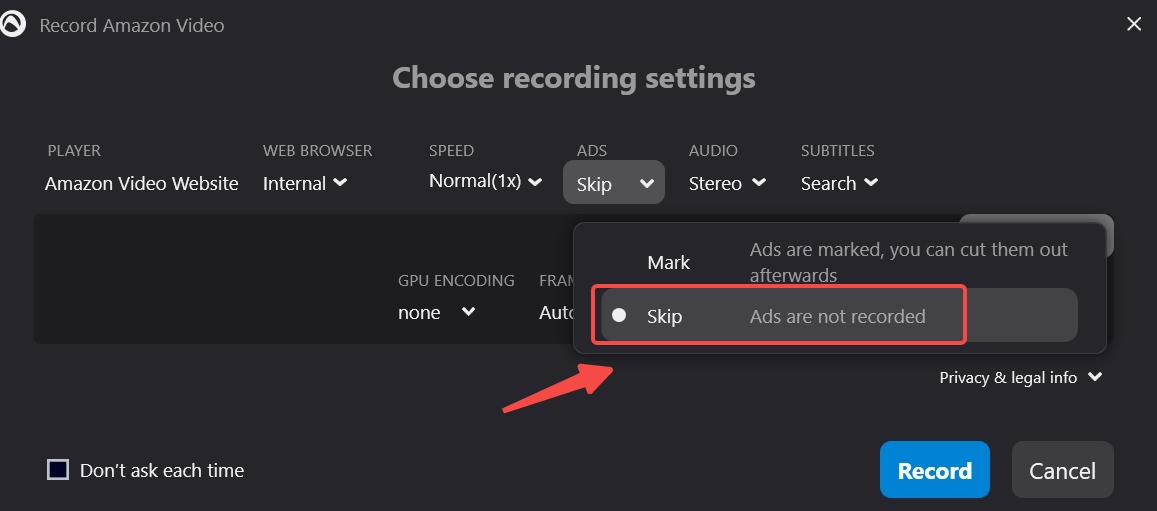Click the chevron arrow beside Subtitles Search

[x=871, y=182]
